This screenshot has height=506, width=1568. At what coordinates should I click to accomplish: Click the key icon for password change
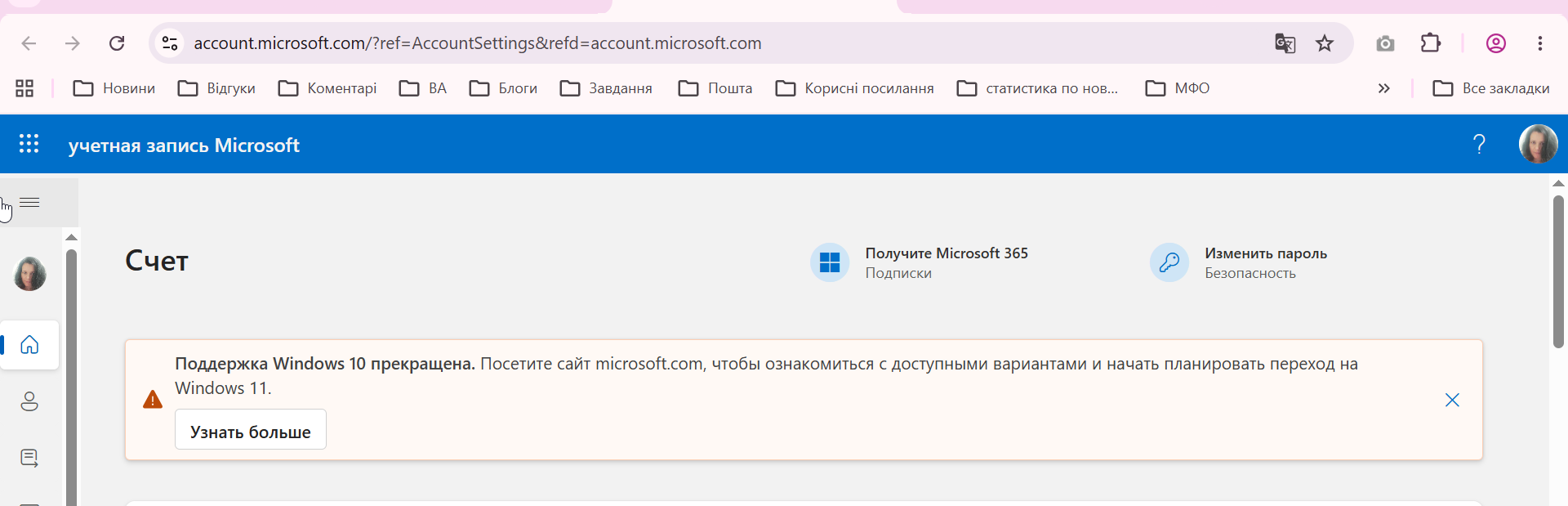click(1169, 262)
